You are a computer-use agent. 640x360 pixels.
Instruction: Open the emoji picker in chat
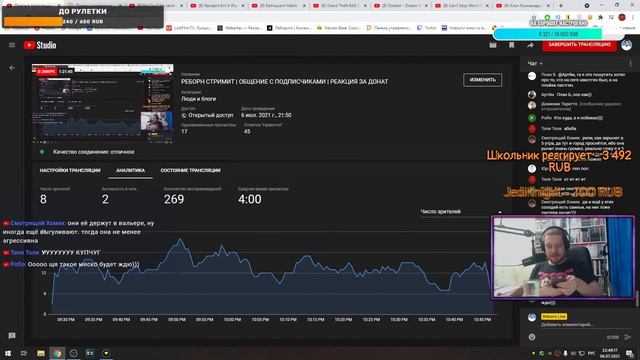click(x=532, y=337)
